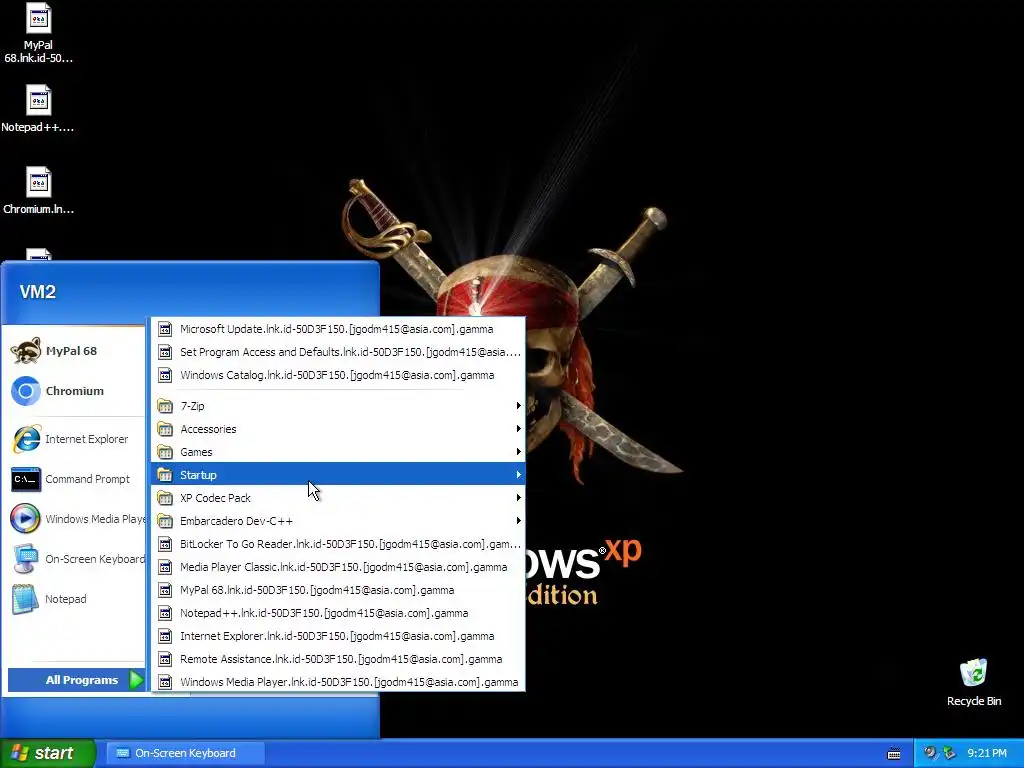1024x768 pixels.
Task: Click the second system tray icon next to clock
Action: [x=949, y=753]
